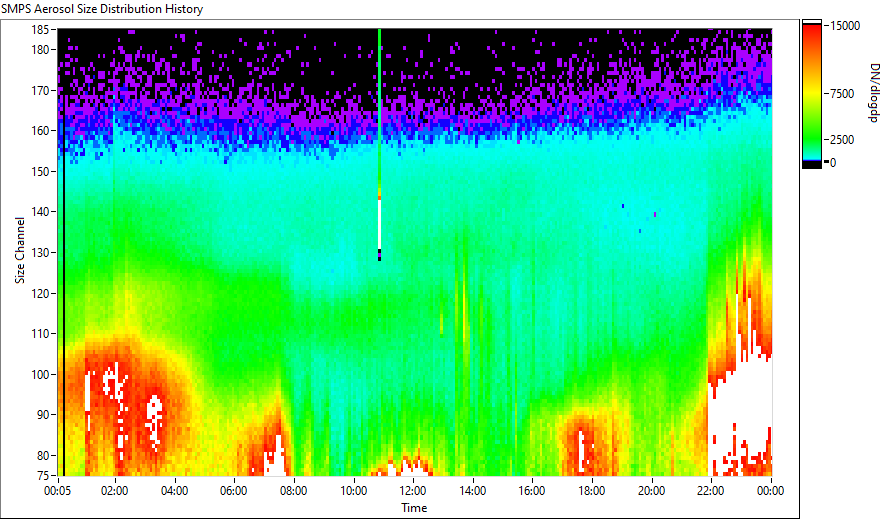Click the green vertical spike line near 11:00
The image size is (884, 519).
pyautogui.click(x=379, y=107)
